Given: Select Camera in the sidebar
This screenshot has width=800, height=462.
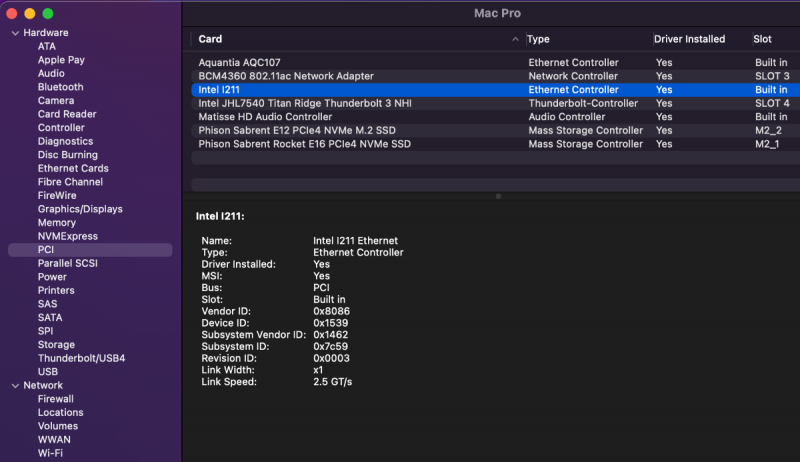Looking at the screenshot, I should 56,100.
